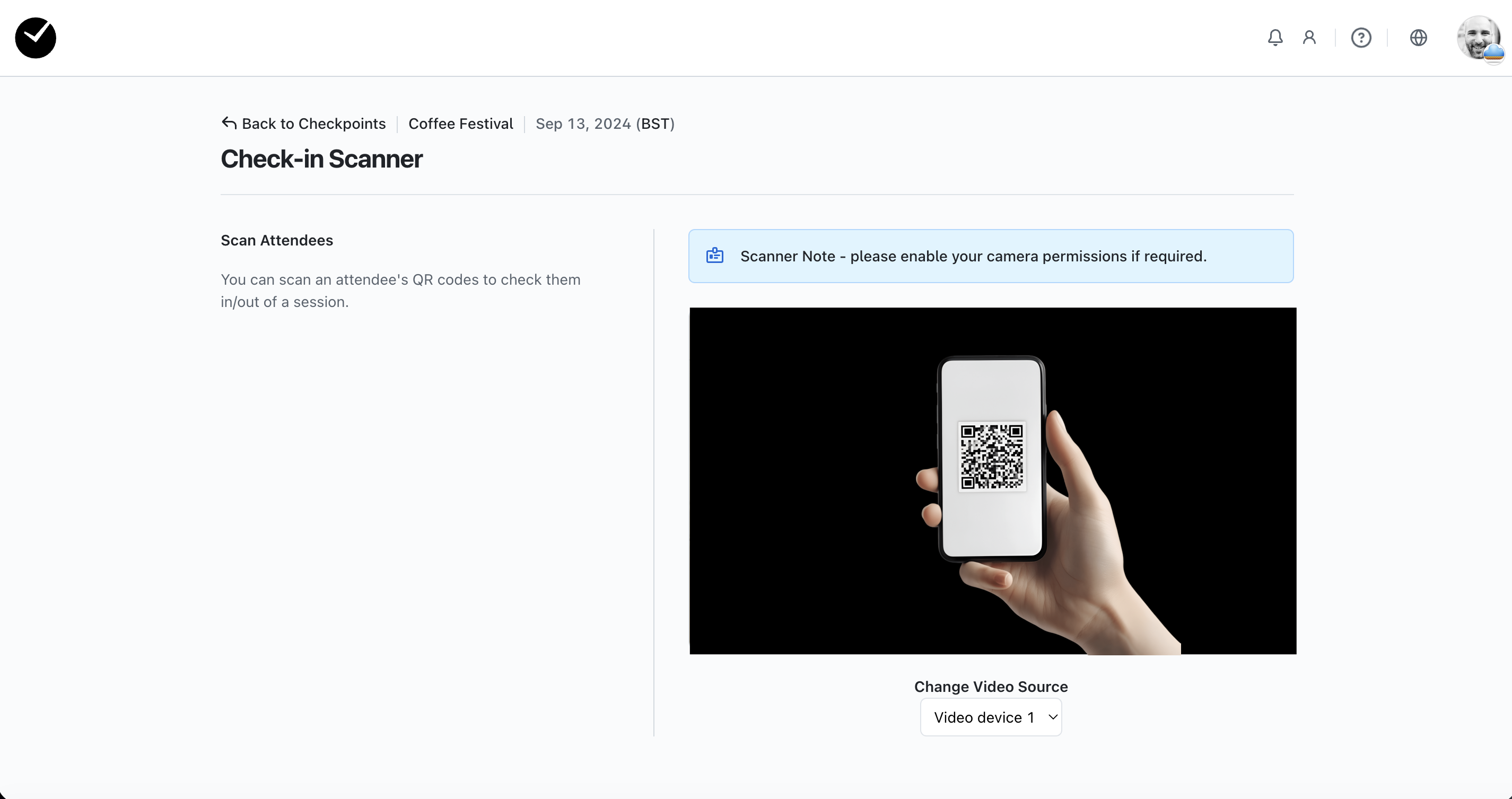The height and width of the screenshot is (799, 1512).
Task: Click the back arrow icon
Action: (229, 123)
